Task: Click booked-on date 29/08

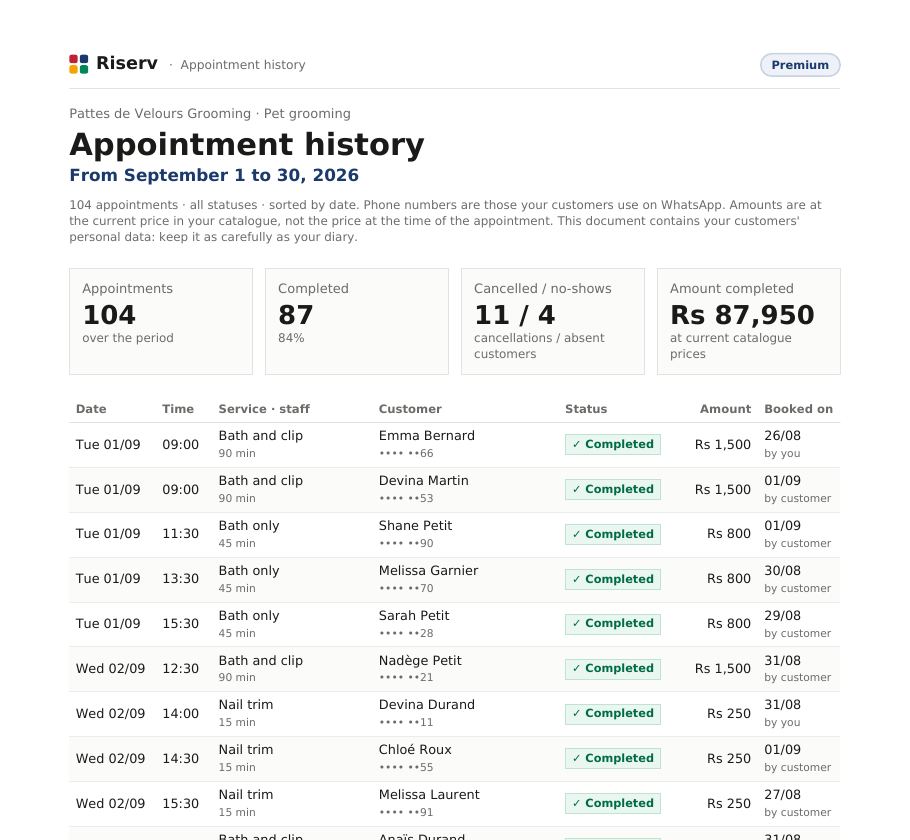Action: click(782, 615)
